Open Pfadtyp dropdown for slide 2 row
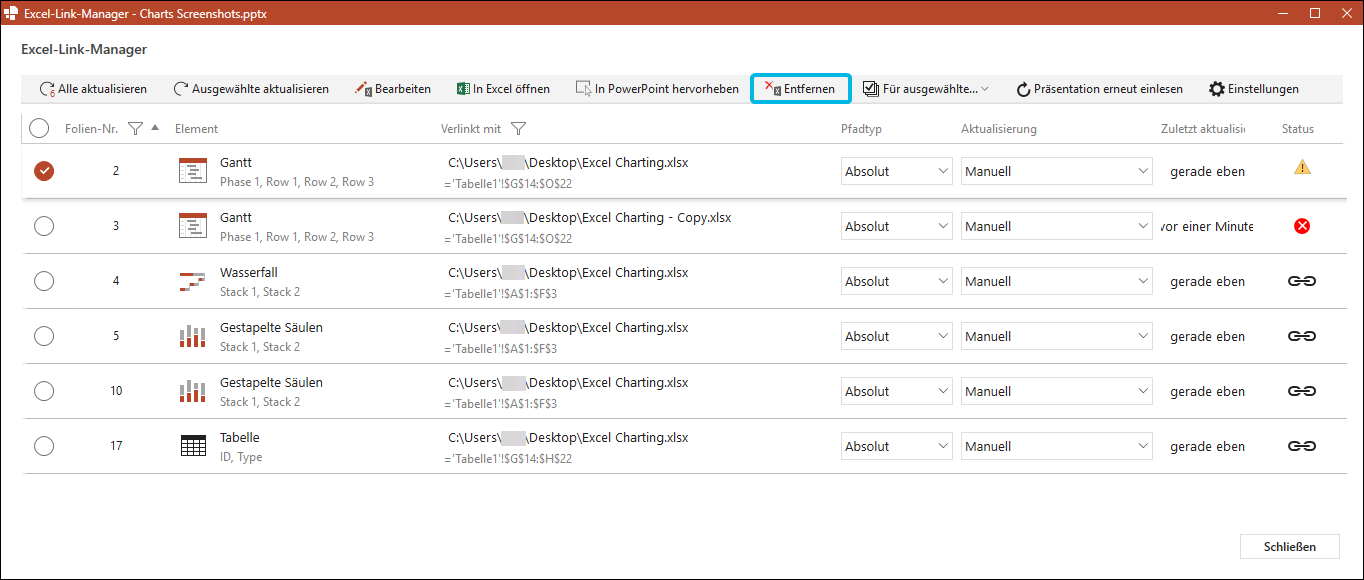 (897, 171)
